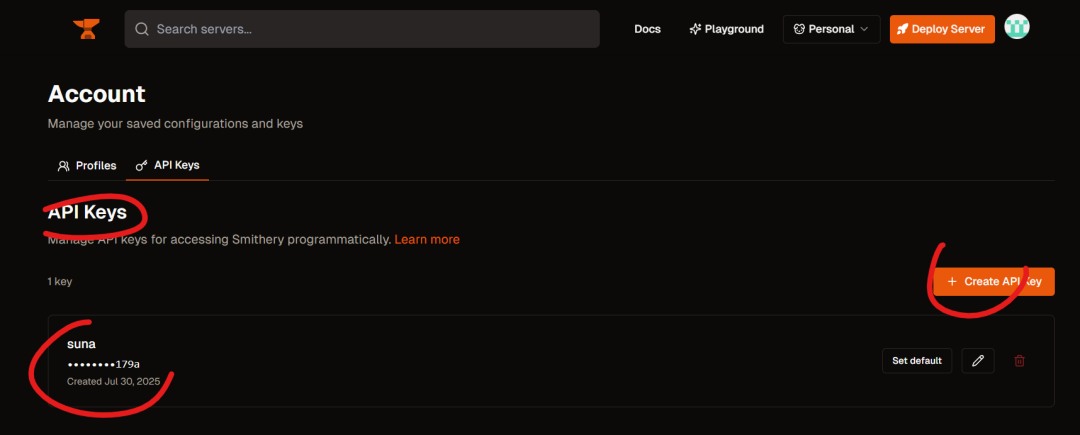Edit the suna key with pencil icon

[977, 361]
